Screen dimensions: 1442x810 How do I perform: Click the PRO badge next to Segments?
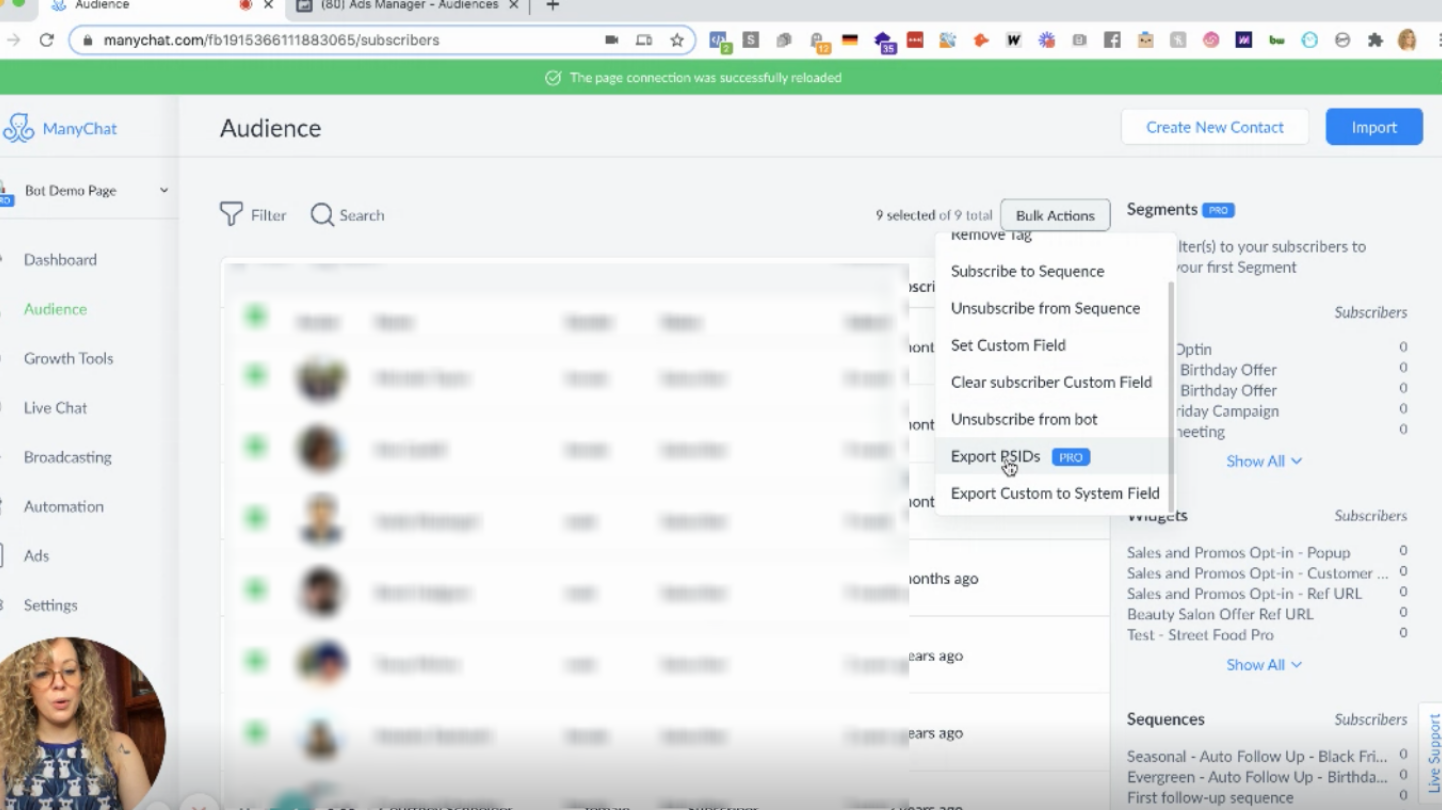[1218, 210]
